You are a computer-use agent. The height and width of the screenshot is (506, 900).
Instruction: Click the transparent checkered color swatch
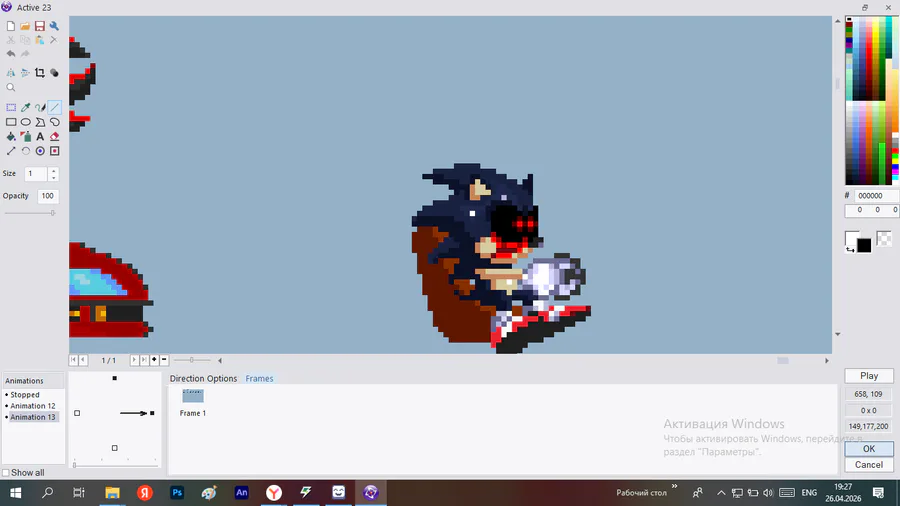[x=885, y=239]
